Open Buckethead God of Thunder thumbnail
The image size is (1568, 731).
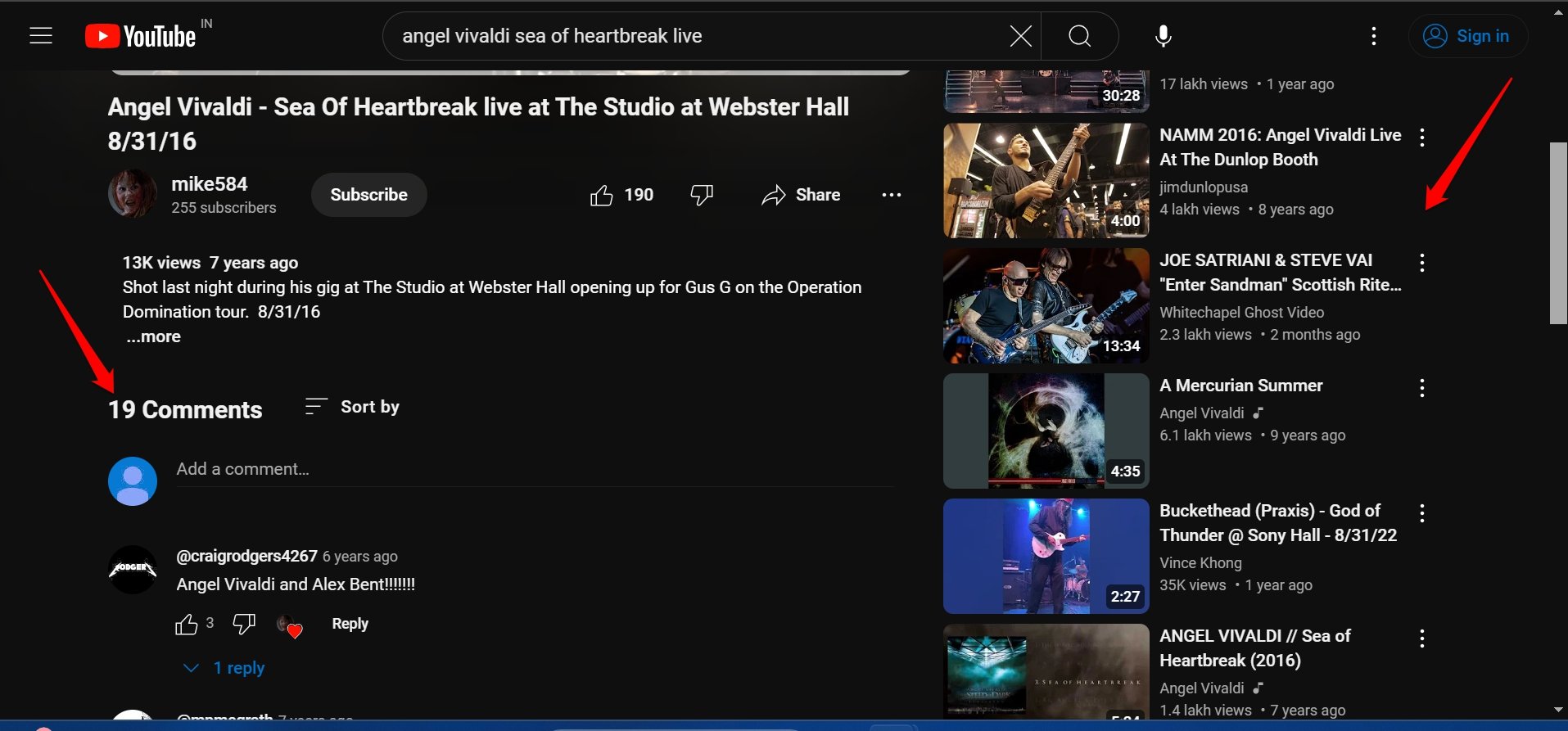pyautogui.click(x=1046, y=557)
